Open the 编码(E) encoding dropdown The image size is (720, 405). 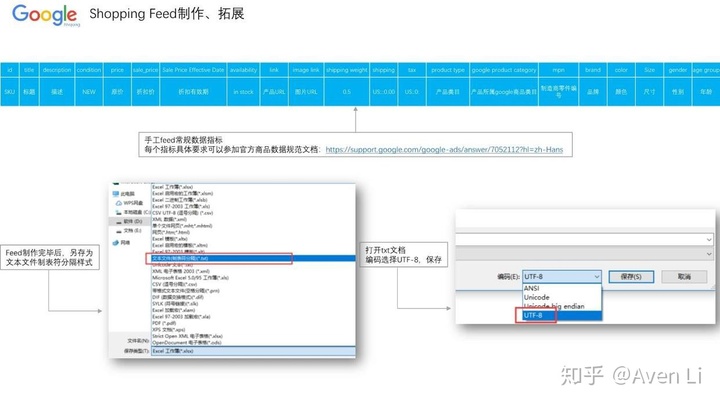[562, 276]
